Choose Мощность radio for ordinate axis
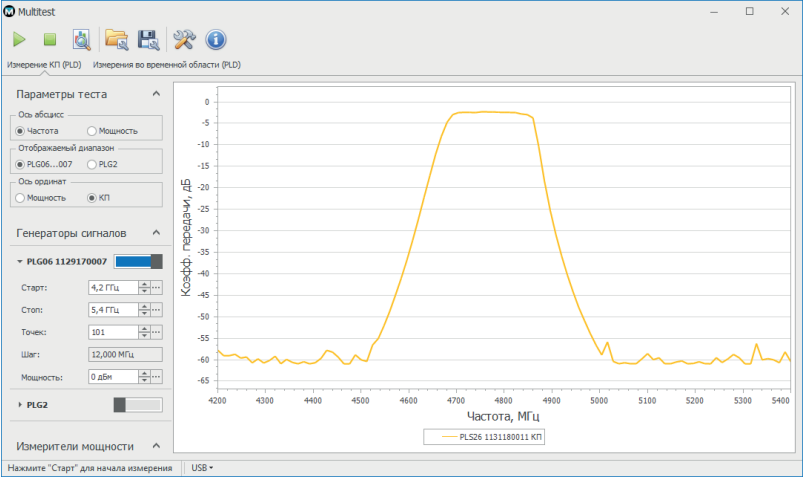Image resolution: width=803 pixels, height=477 pixels. pos(40,198)
